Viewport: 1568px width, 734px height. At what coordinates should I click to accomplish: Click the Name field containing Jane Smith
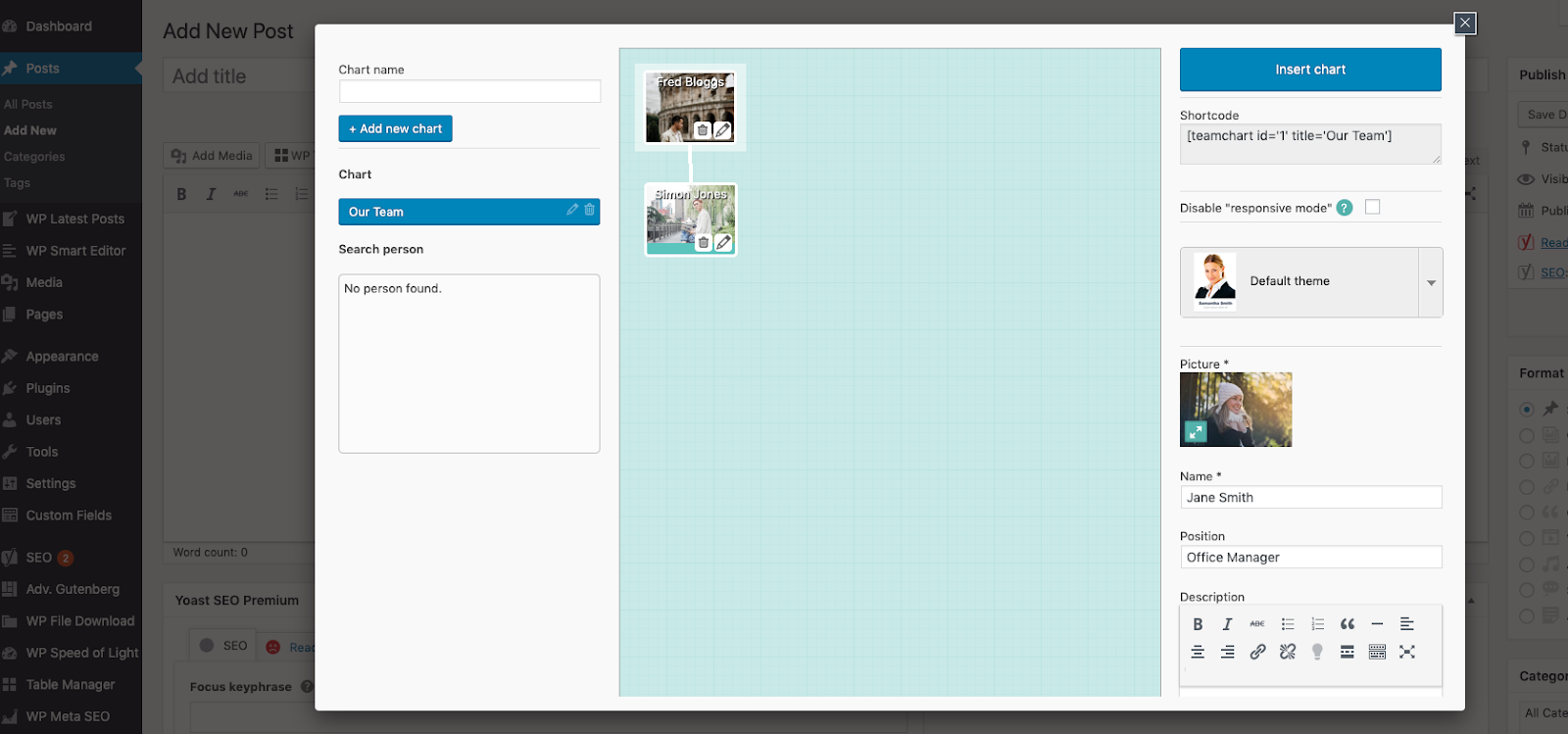(x=1311, y=498)
